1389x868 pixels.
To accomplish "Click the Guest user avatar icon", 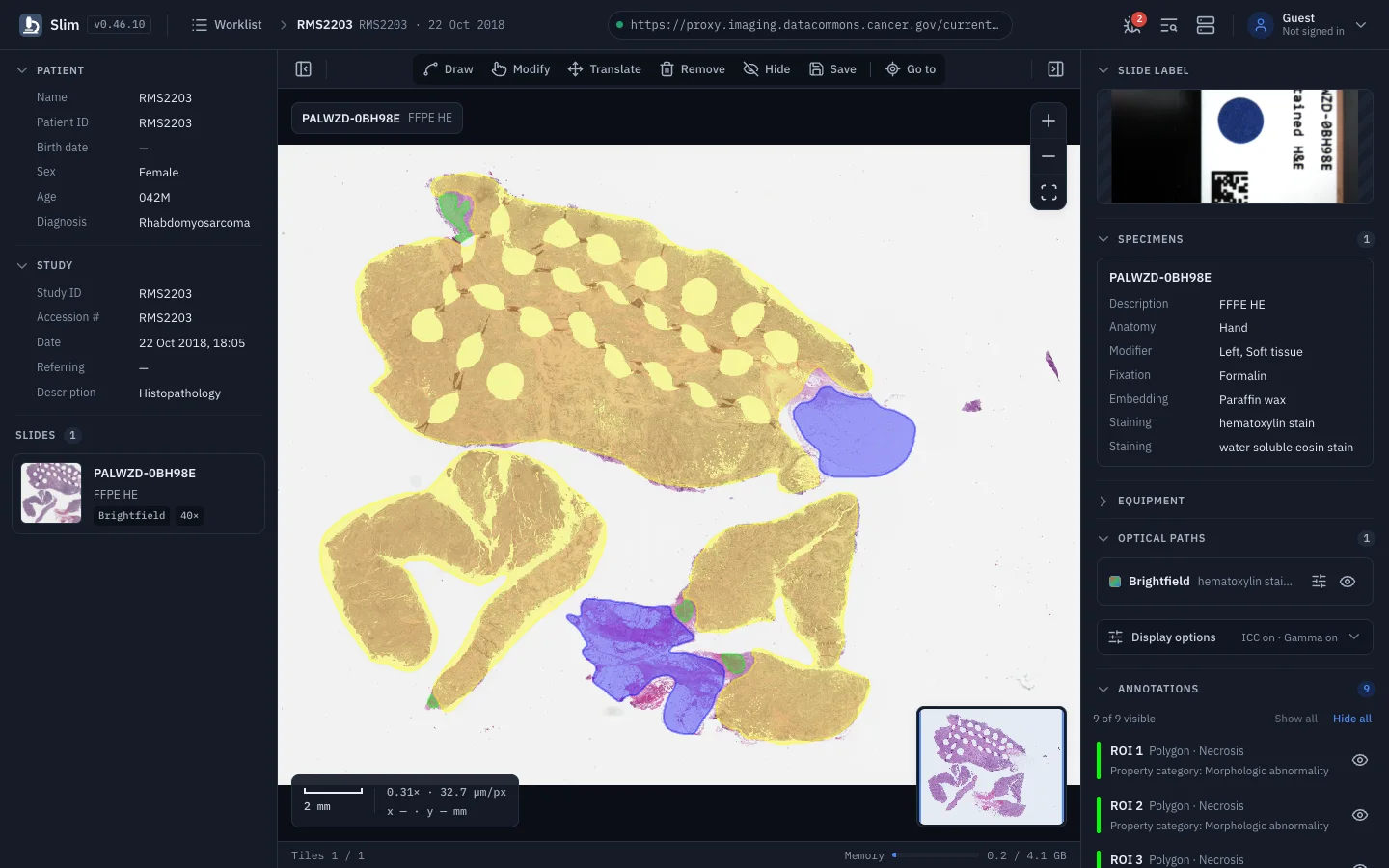I will click(1261, 25).
